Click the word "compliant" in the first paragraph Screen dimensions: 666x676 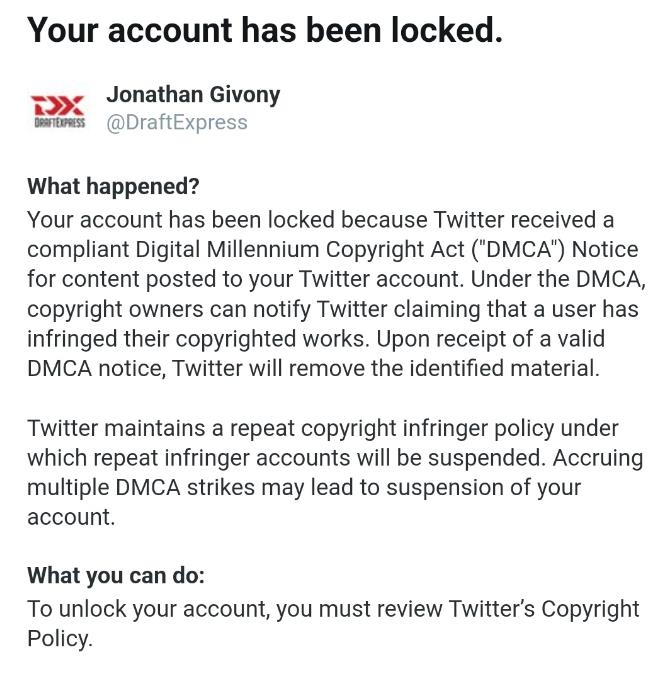pyautogui.click(x=75, y=249)
